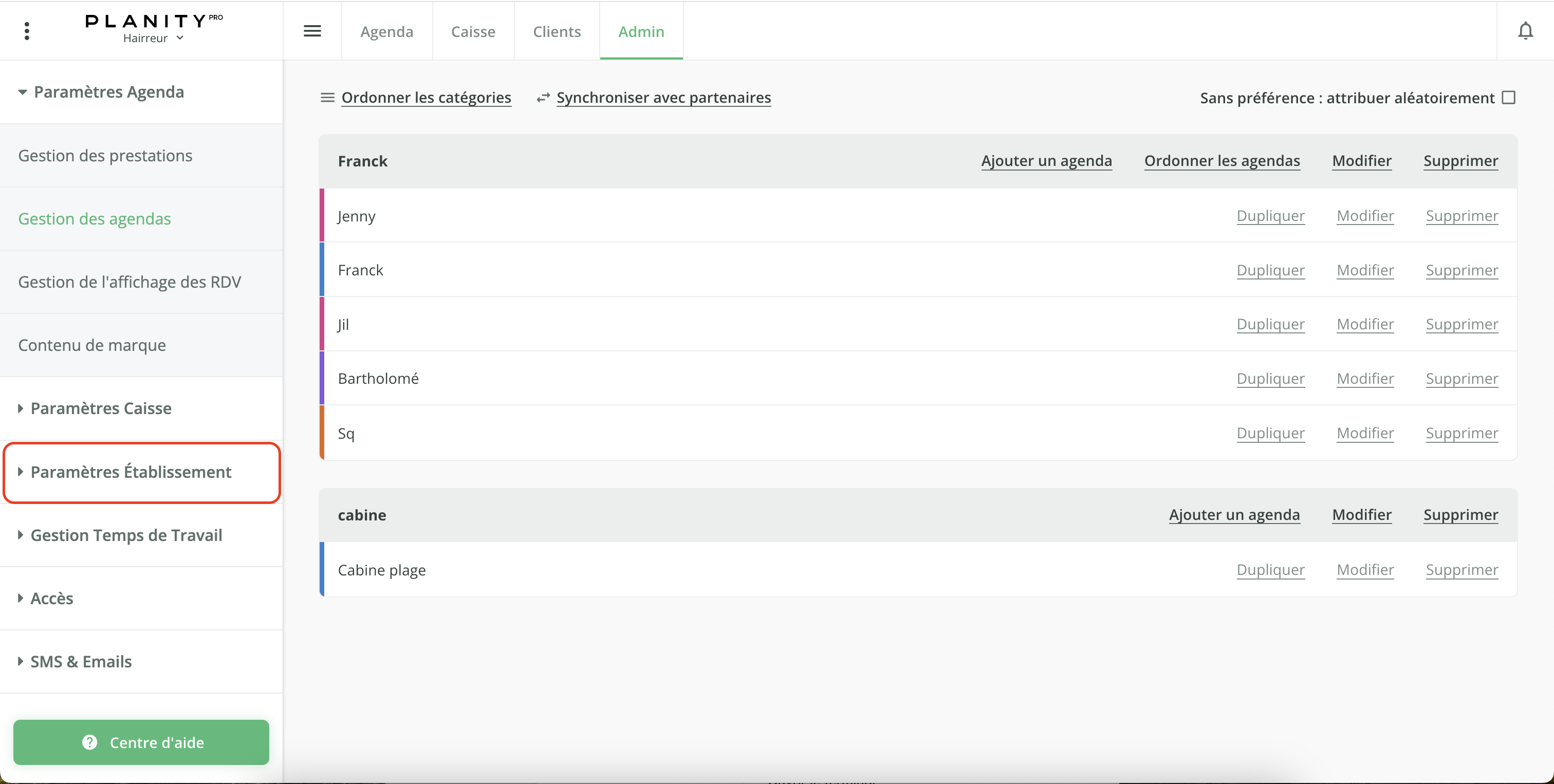Open the Hairreur establishment dropdown
The height and width of the screenshot is (784, 1554).
[153, 38]
